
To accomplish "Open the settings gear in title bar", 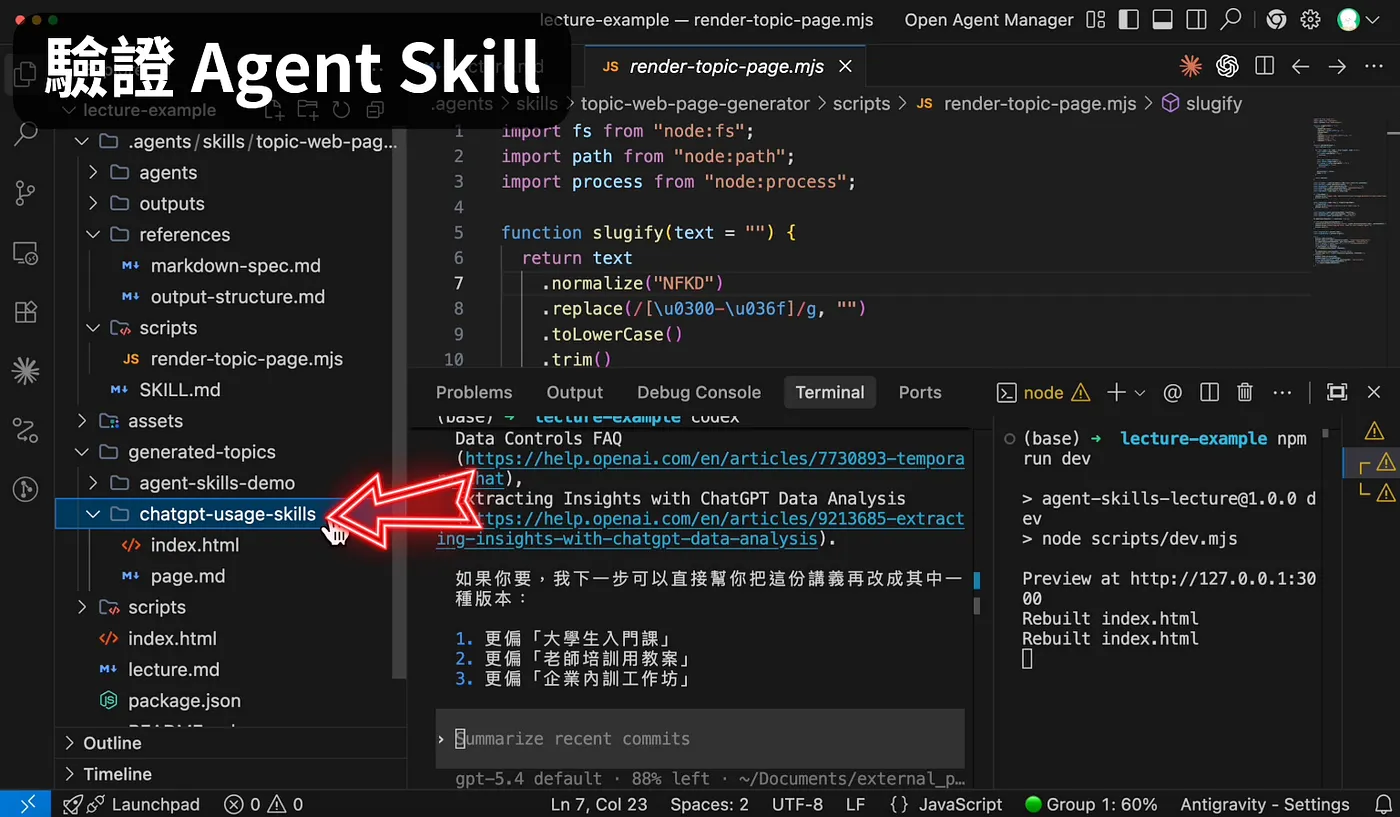I will [x=1310, y=20].
